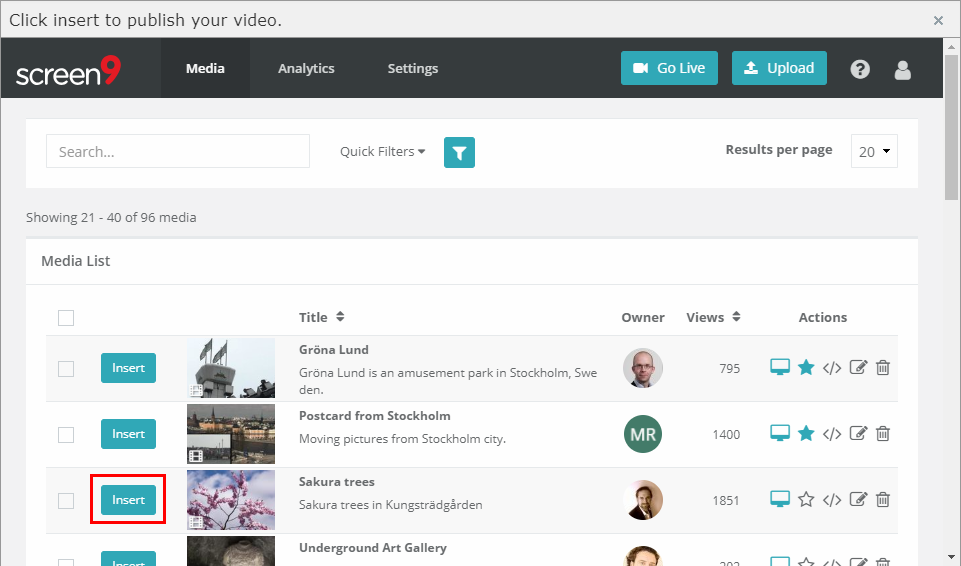Viewport: 961px width, 566px height.
Task: Click the Sakura trees cherry blossom thumbnail
Action: 230,500
